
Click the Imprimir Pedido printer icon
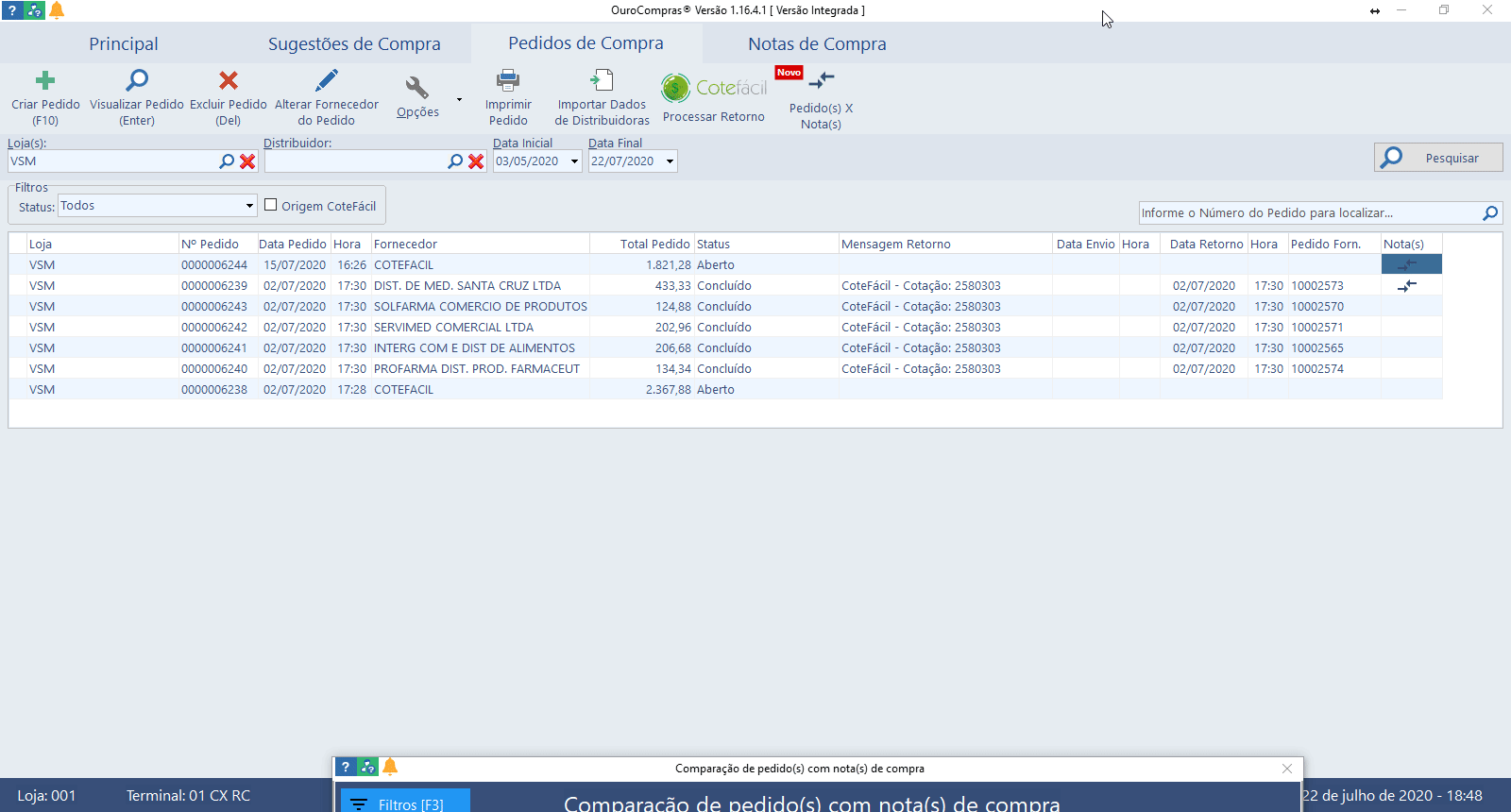coord(508,81)
